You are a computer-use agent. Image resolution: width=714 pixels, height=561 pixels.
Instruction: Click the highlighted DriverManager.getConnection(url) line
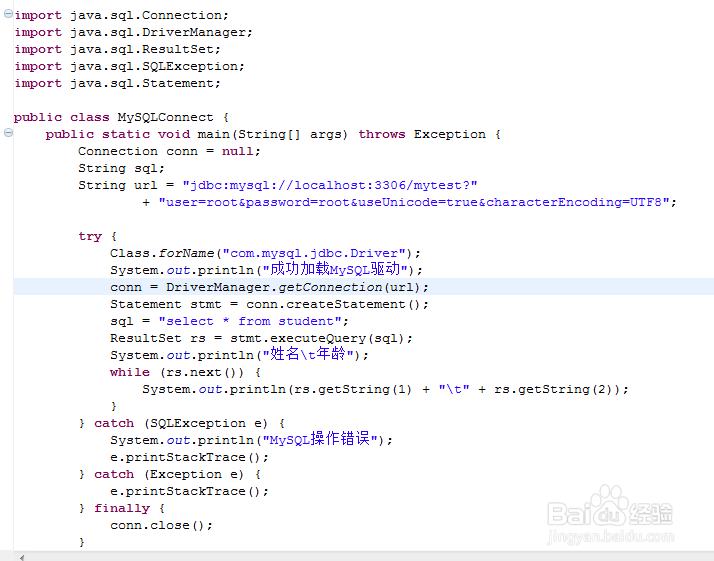point(269,287)
